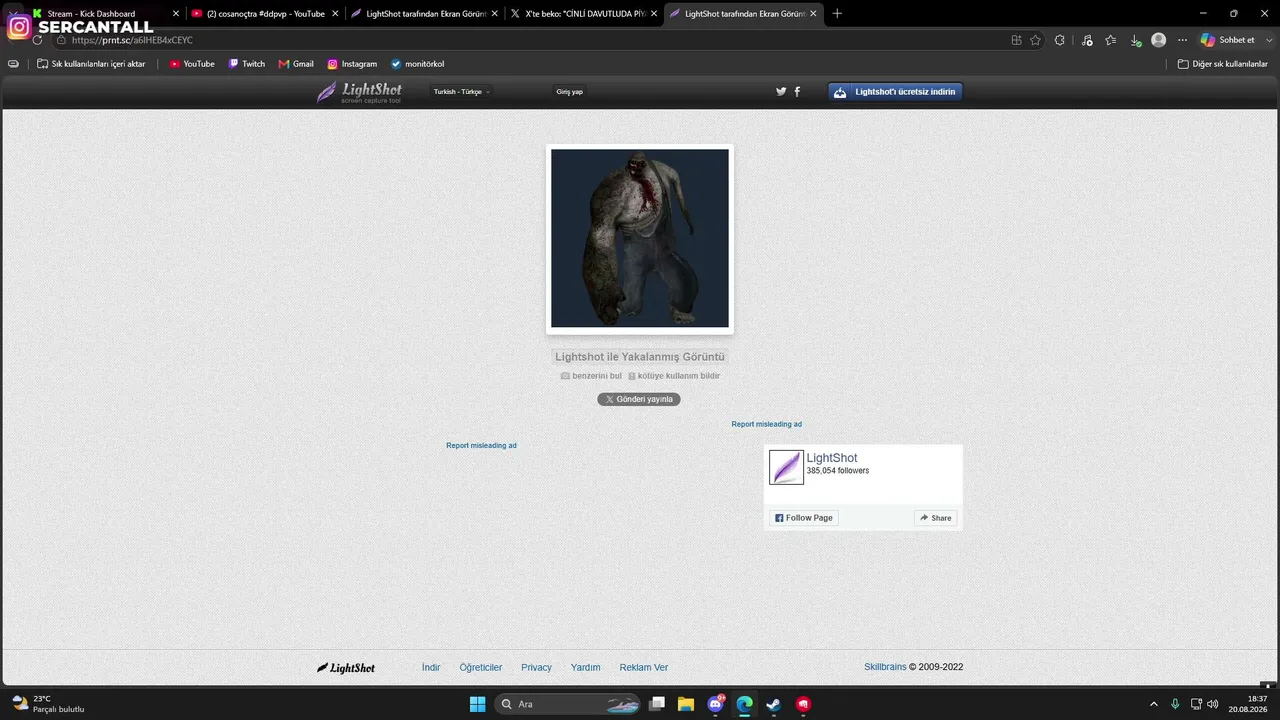Open the Instagram bookmark
The image size is (1280, 720).
pyautogui.click(x=352, y=64)
